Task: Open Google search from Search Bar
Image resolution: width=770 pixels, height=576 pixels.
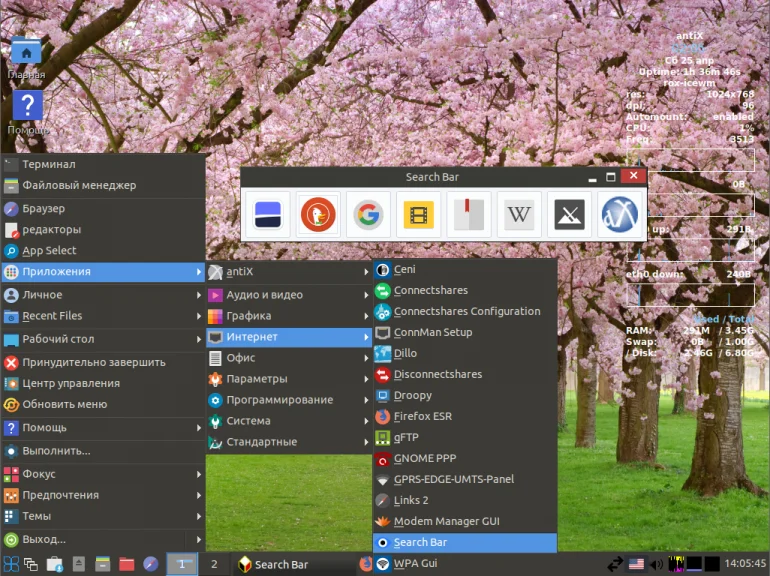Action: pos(369,214)
